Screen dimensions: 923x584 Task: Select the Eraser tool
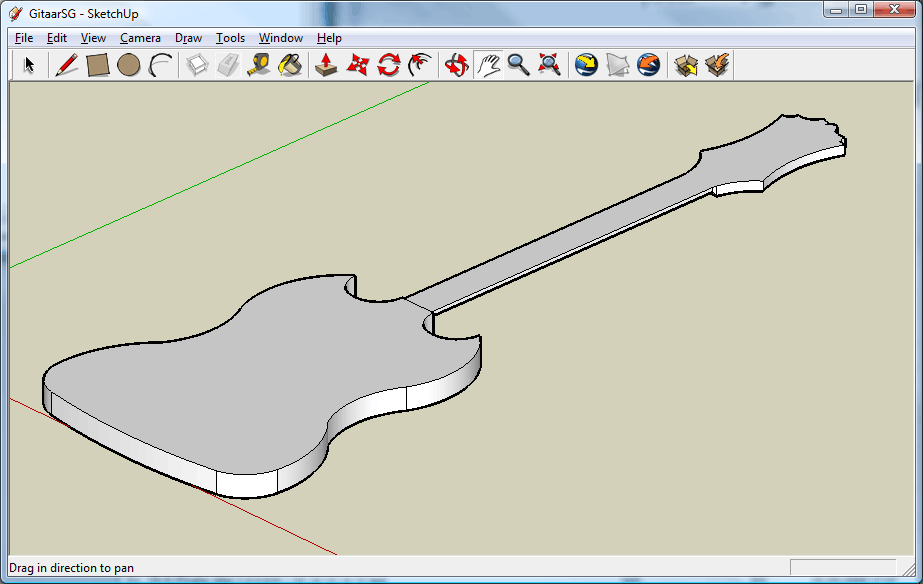(228, 65)
